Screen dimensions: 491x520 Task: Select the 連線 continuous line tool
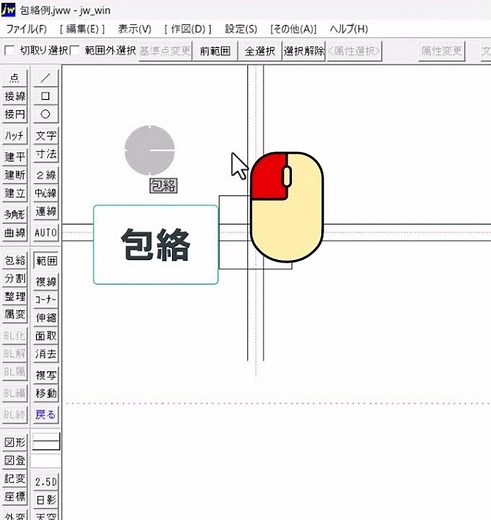pos(46,211)
